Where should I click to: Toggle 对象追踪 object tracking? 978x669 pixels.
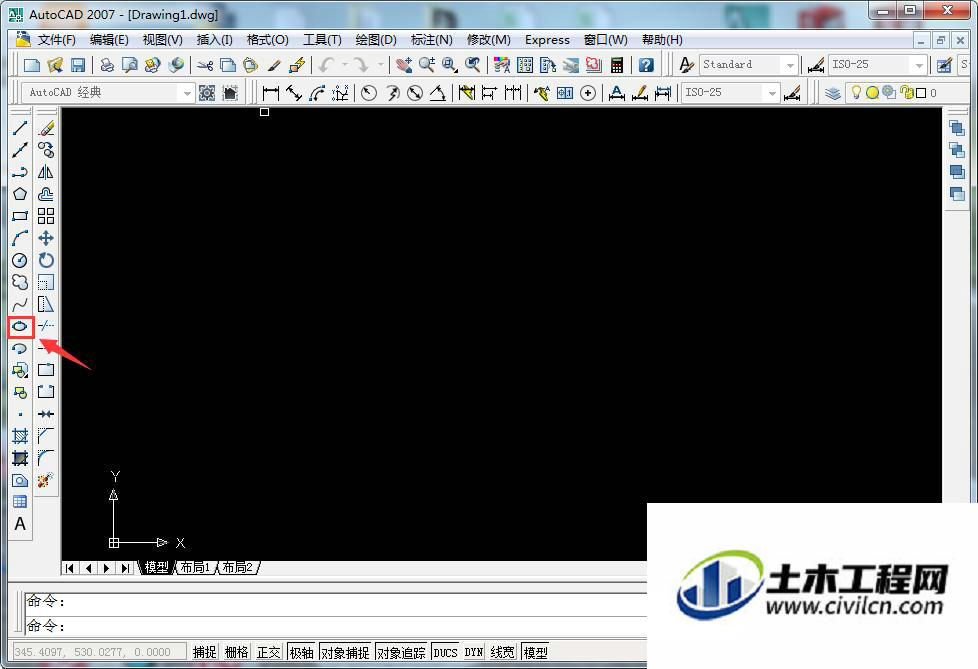coord(401,652)
